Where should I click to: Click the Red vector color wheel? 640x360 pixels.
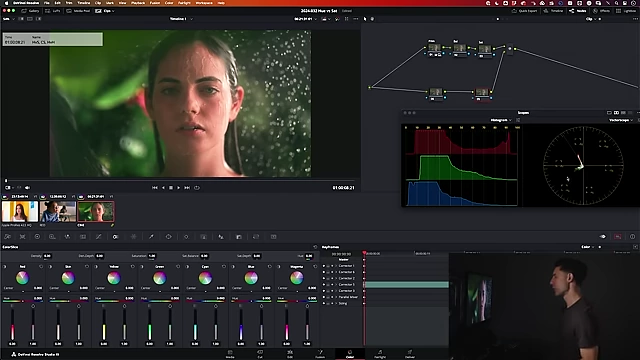(22, 278)
